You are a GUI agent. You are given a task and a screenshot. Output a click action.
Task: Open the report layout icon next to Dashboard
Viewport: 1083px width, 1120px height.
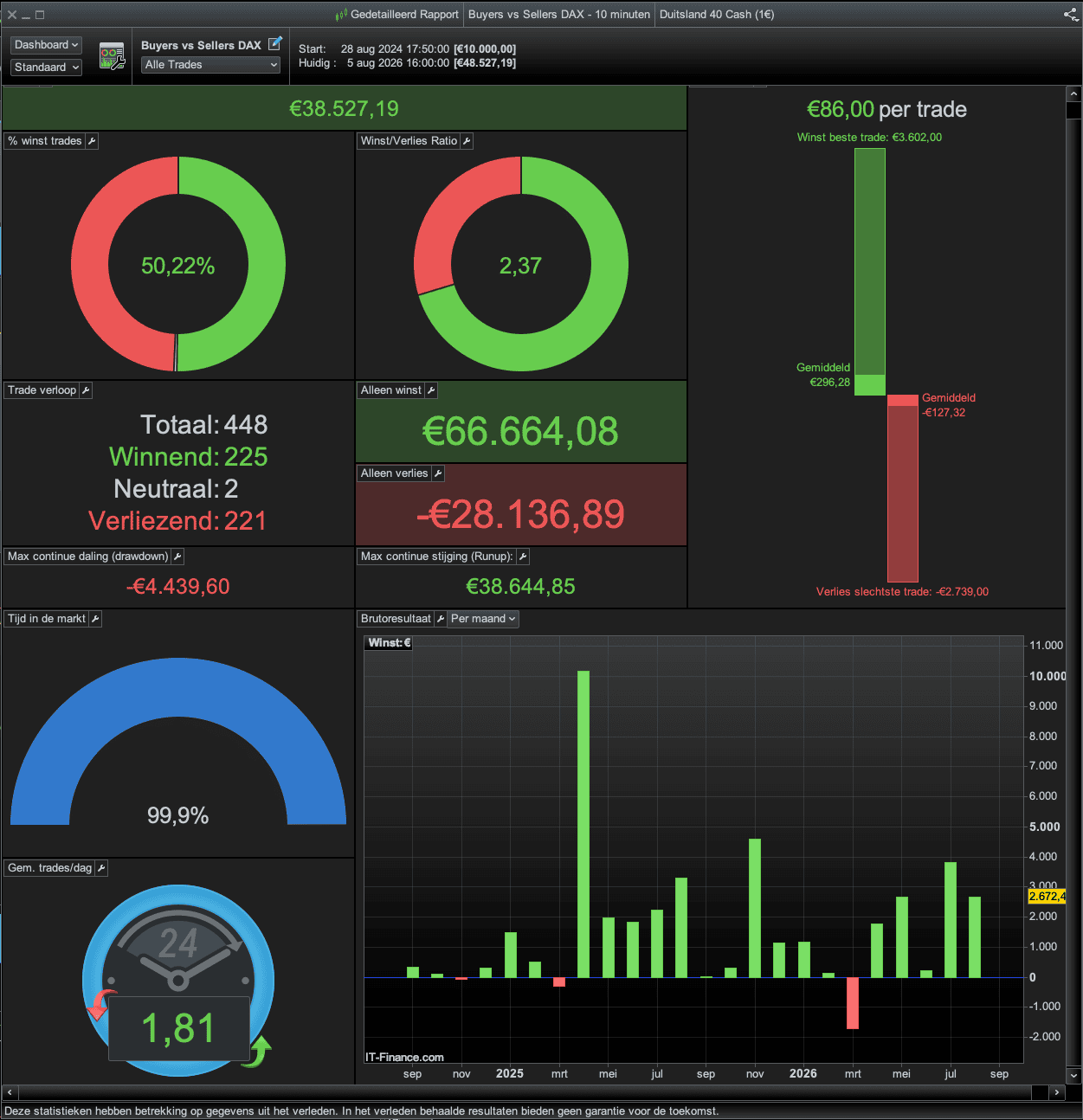point(112,56)
